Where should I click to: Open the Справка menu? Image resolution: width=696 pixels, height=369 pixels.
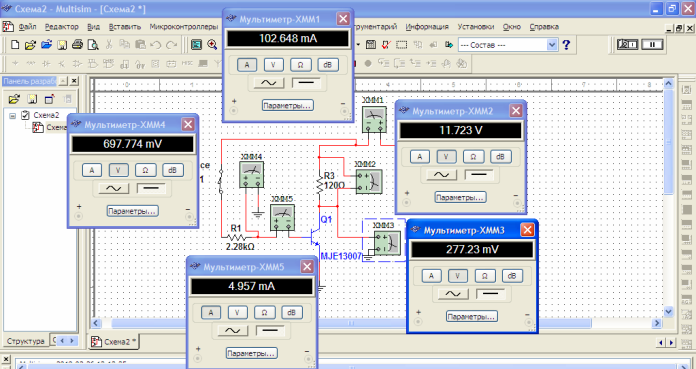tap(544, 27)
